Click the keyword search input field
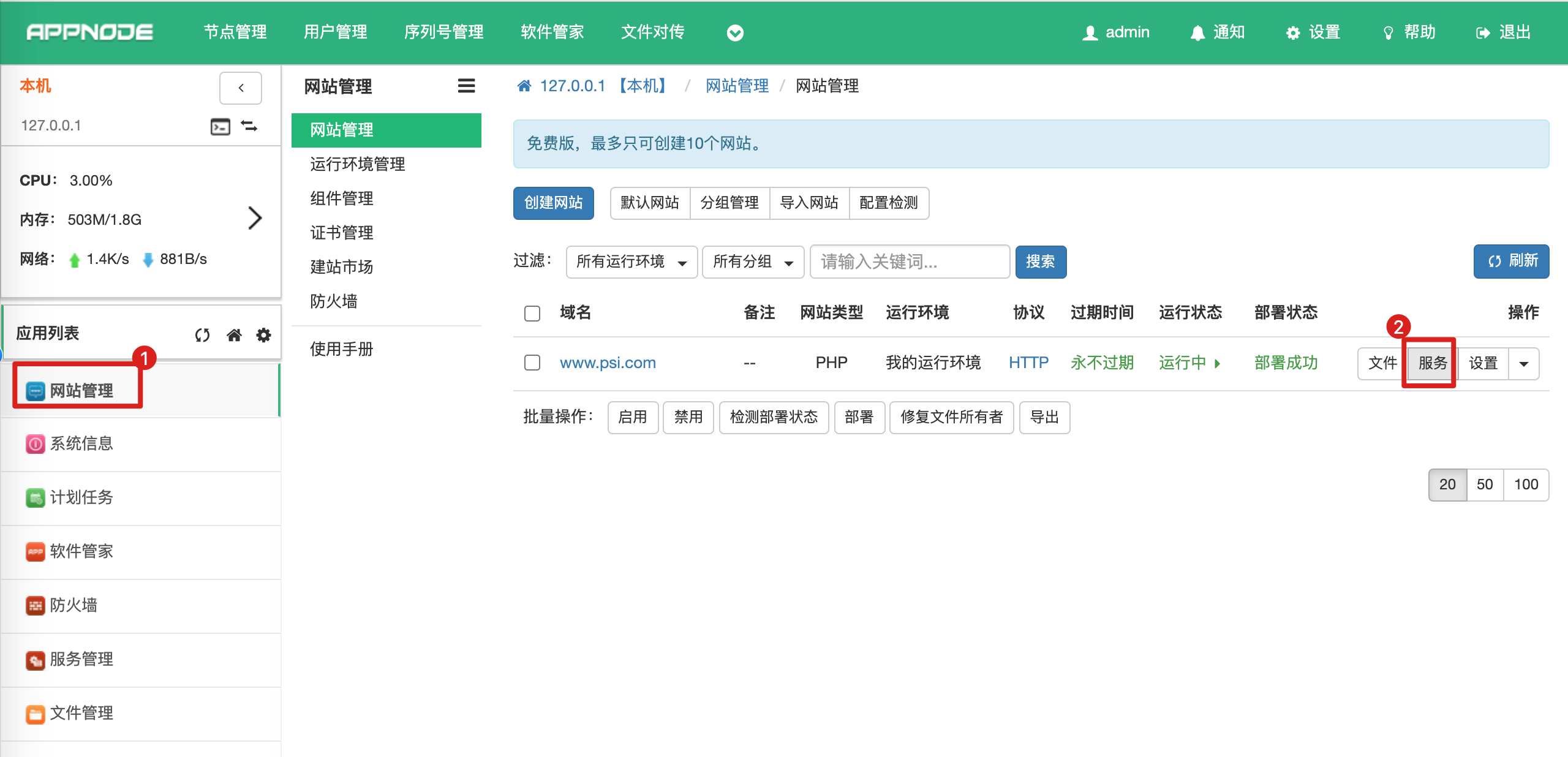Screen dimensions: 1568x757 (x=909, y=262)
